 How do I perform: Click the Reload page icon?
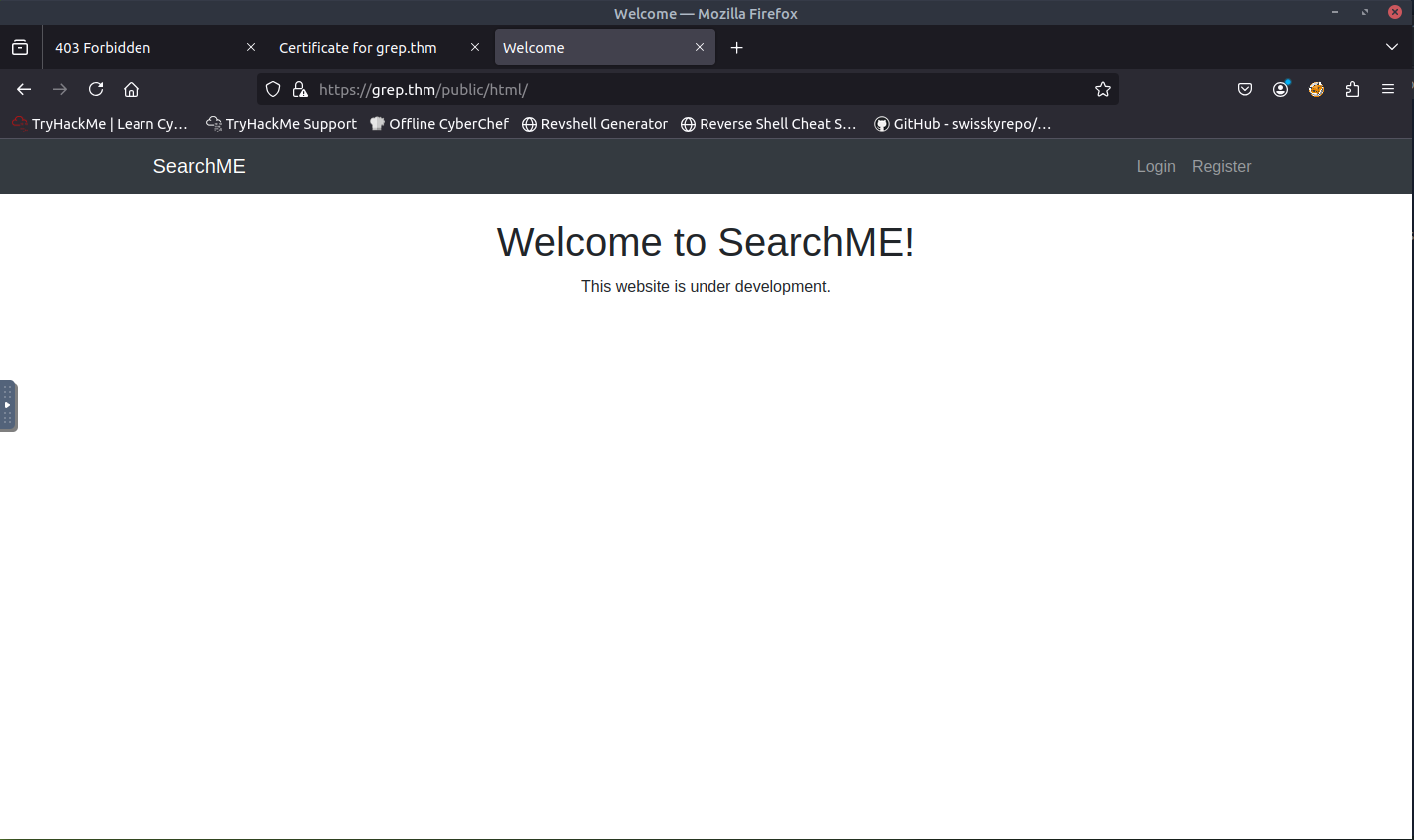tap(96, 89)
